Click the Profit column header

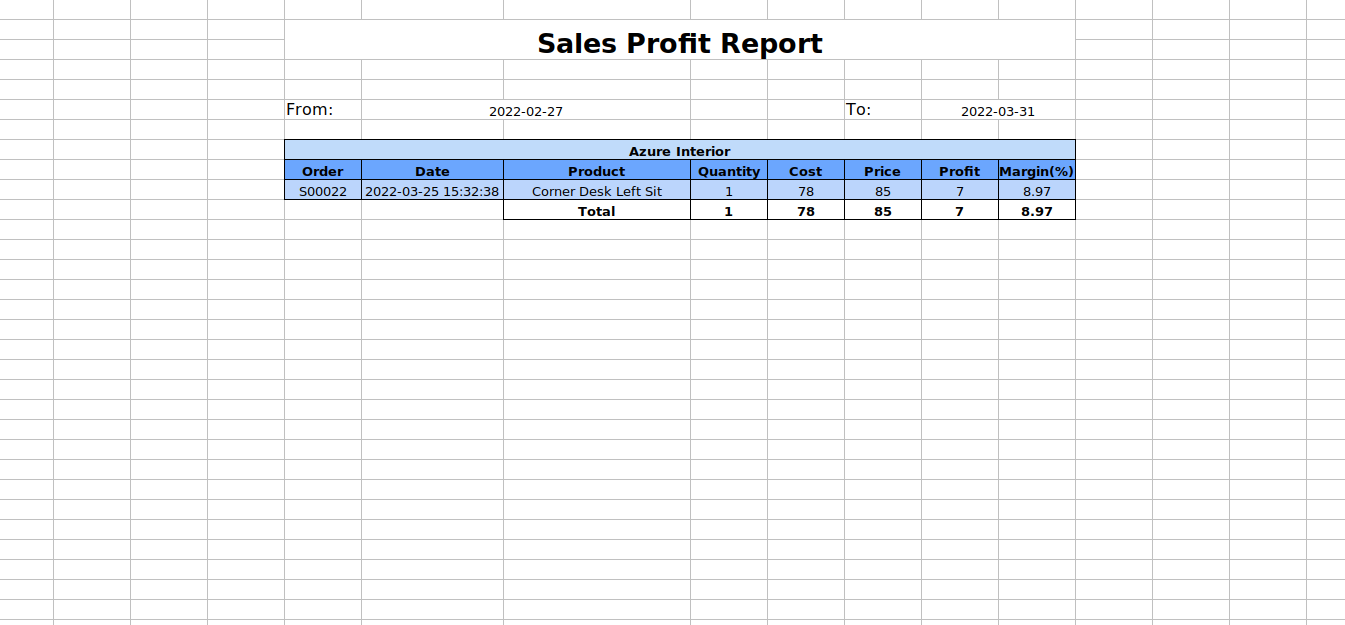[959, 171]
